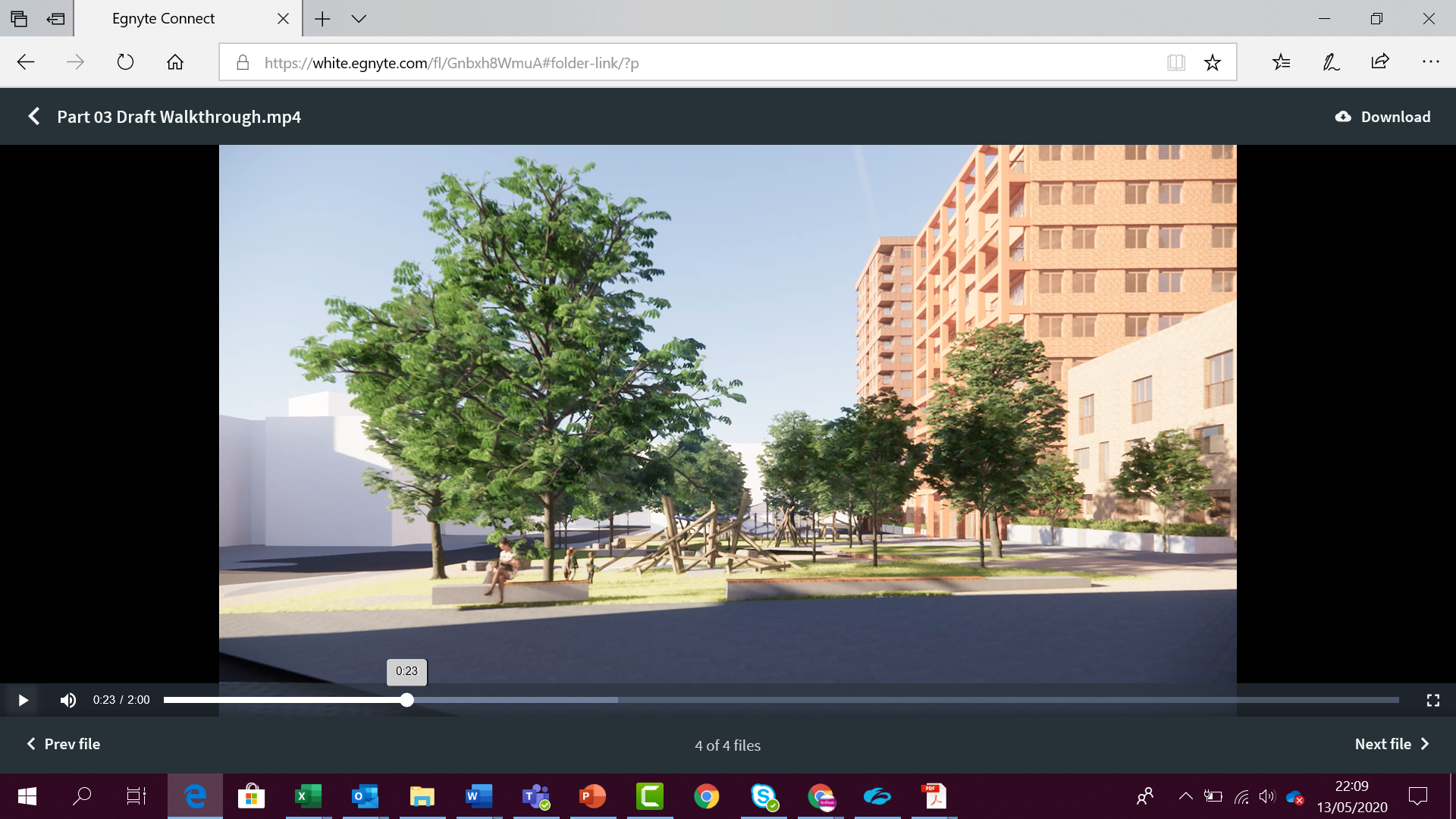
Task: Show hidden system tray icons
Action: click(1185, 796)
